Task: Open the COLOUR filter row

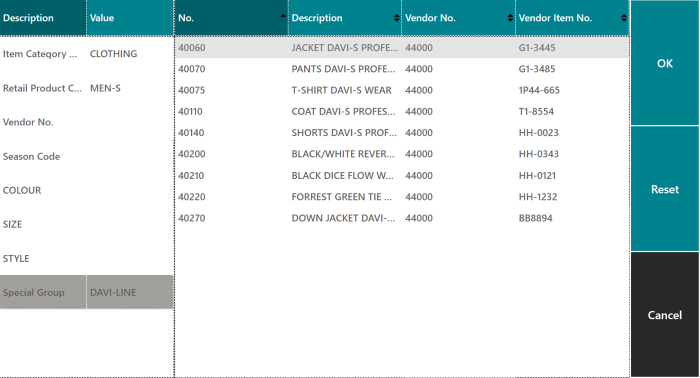Action: click(87, 190)
